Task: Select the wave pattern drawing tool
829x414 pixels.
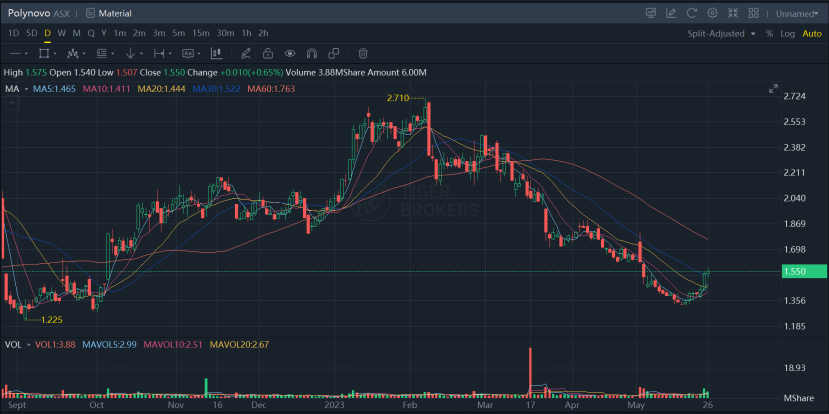Action: pos(72,53)
